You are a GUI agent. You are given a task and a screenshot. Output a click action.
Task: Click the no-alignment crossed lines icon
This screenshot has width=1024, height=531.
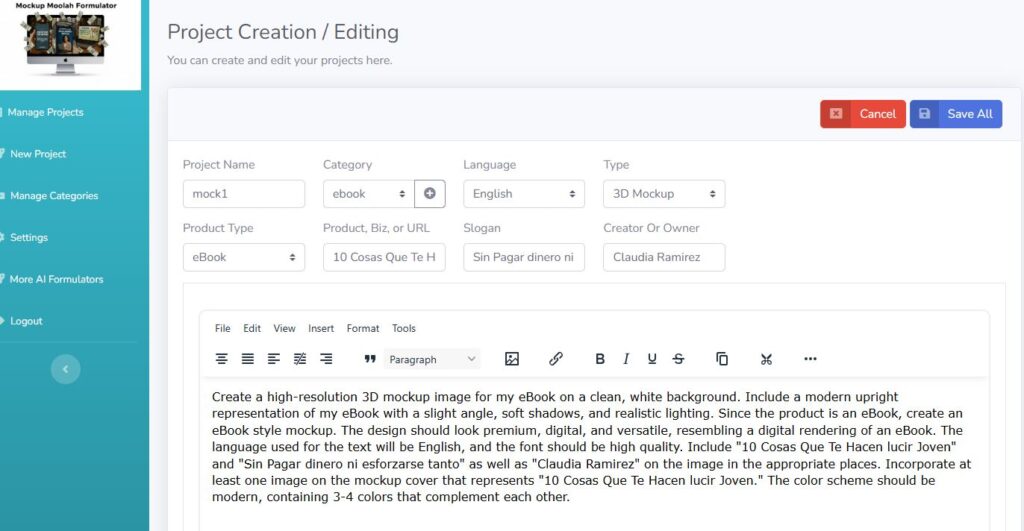tap(300, 359)
